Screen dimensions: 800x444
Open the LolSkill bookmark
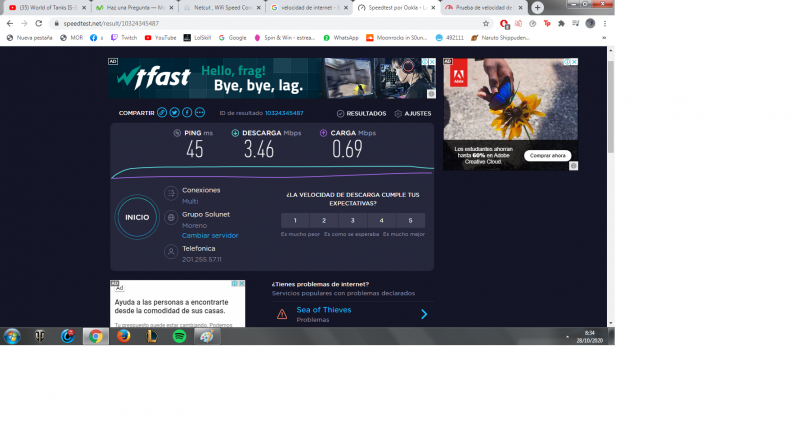[x=197, y=38]
